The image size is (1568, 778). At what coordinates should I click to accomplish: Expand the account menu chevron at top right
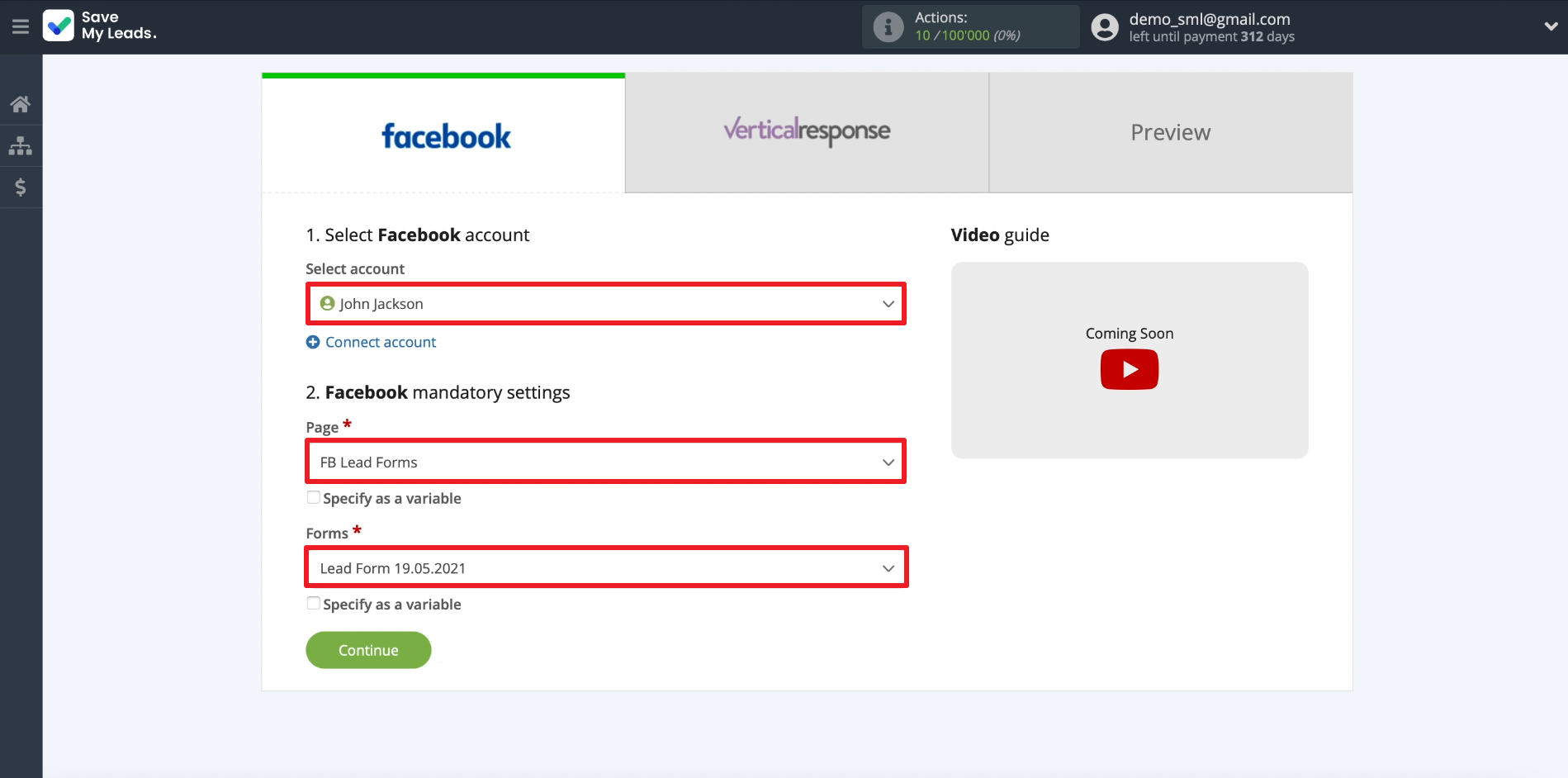tap(1550, 26)
